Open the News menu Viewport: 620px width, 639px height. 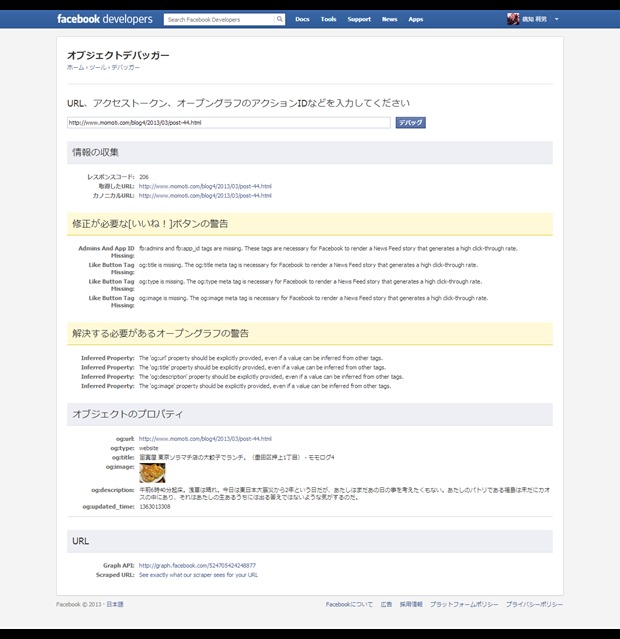[389, 19]
